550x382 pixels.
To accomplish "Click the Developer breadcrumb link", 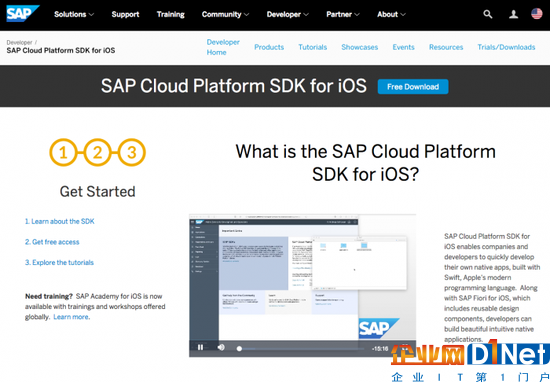I will (x=19, y=42).
